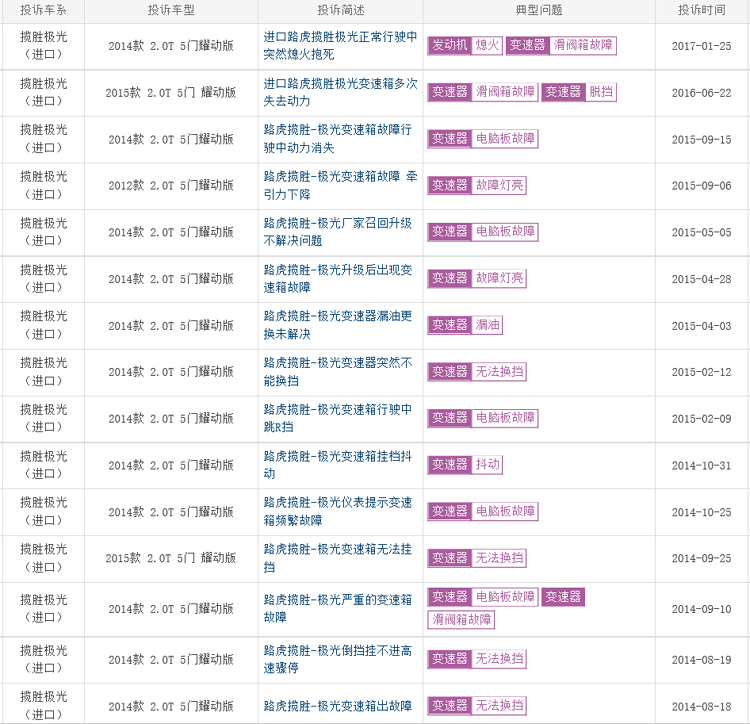Open link 路虎揽胜-极光厂家召回升级不解决问题

click(x=338, y=232)
